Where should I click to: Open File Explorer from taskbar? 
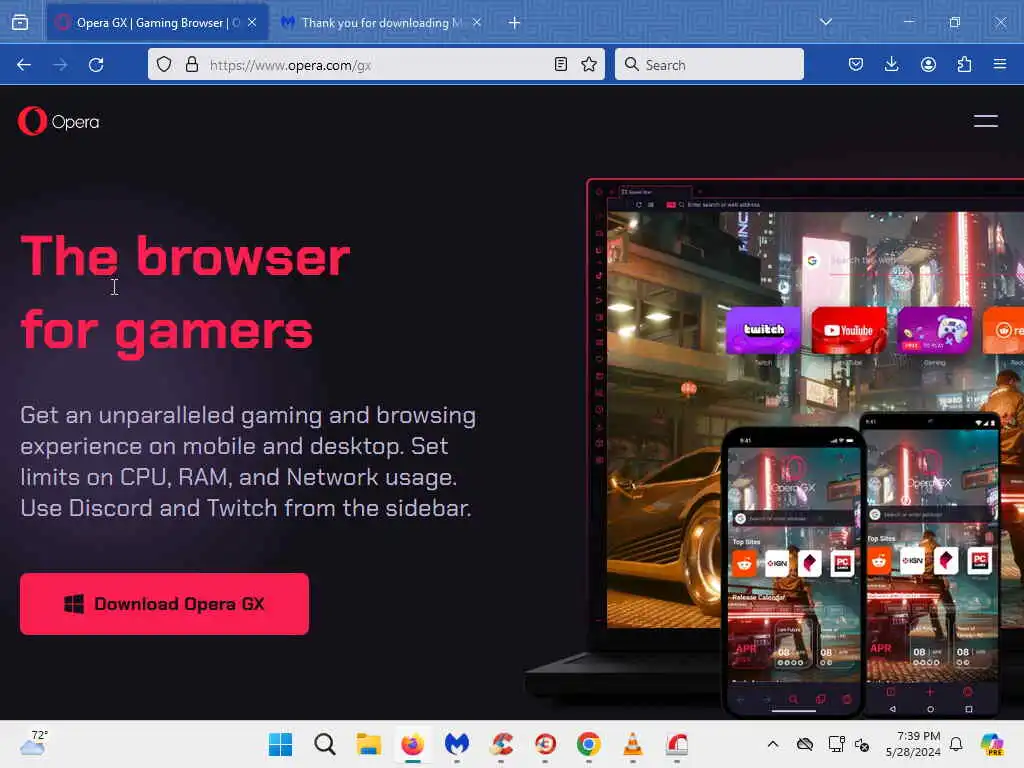coord(368,744)
